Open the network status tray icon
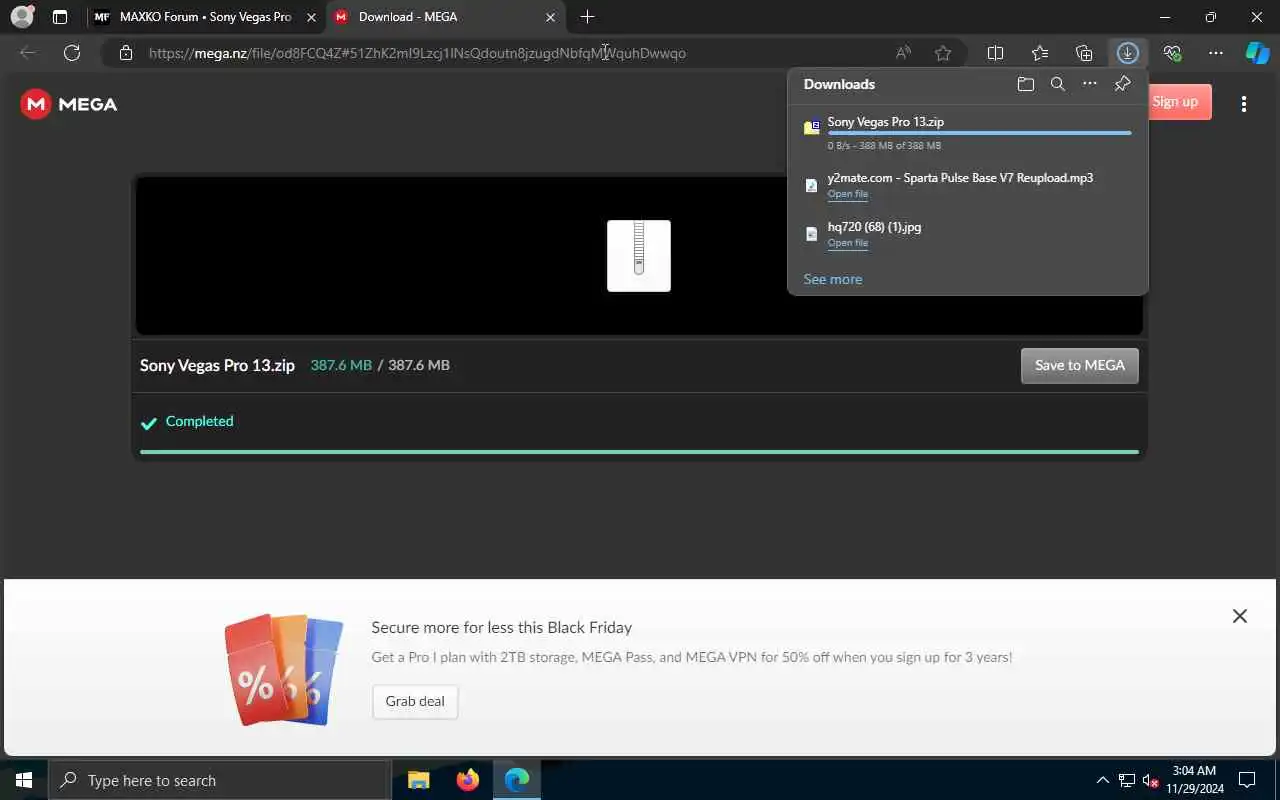The image size is (1280, 800). 1126,780
